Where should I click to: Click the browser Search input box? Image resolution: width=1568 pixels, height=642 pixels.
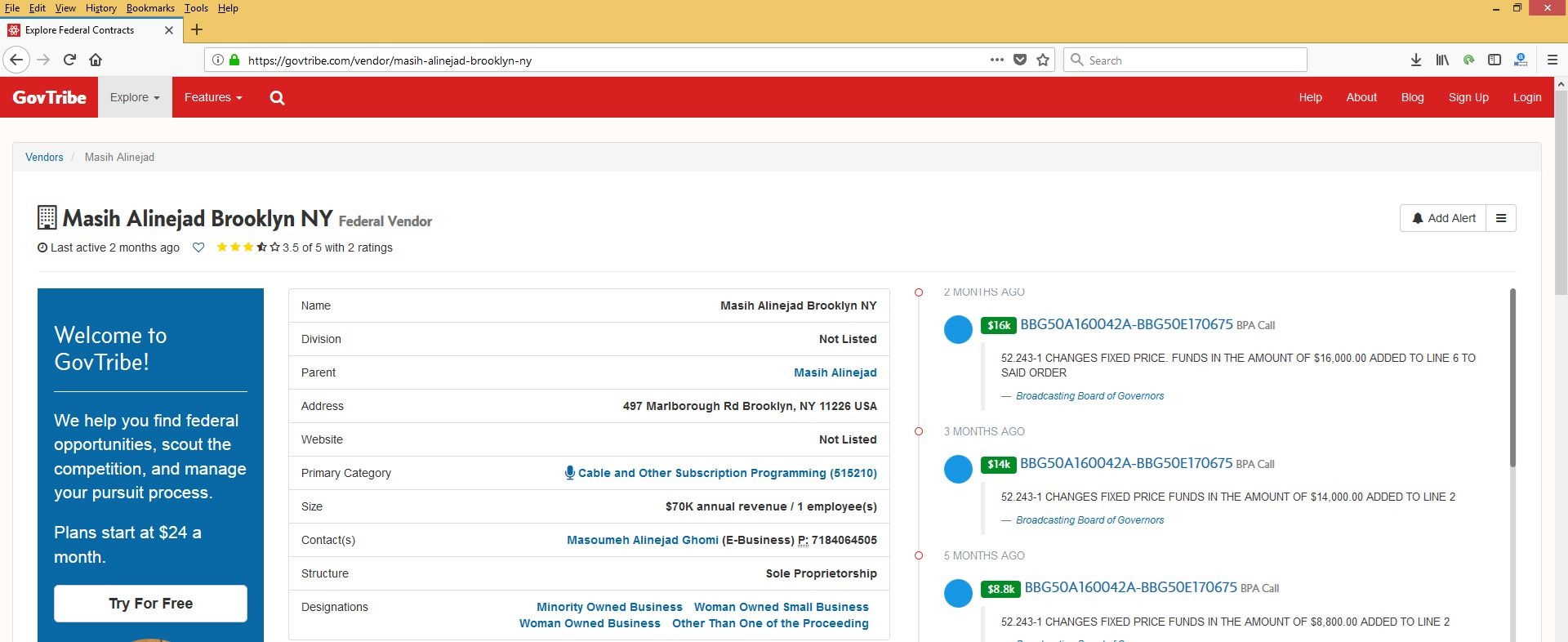tap(1185, 60)
